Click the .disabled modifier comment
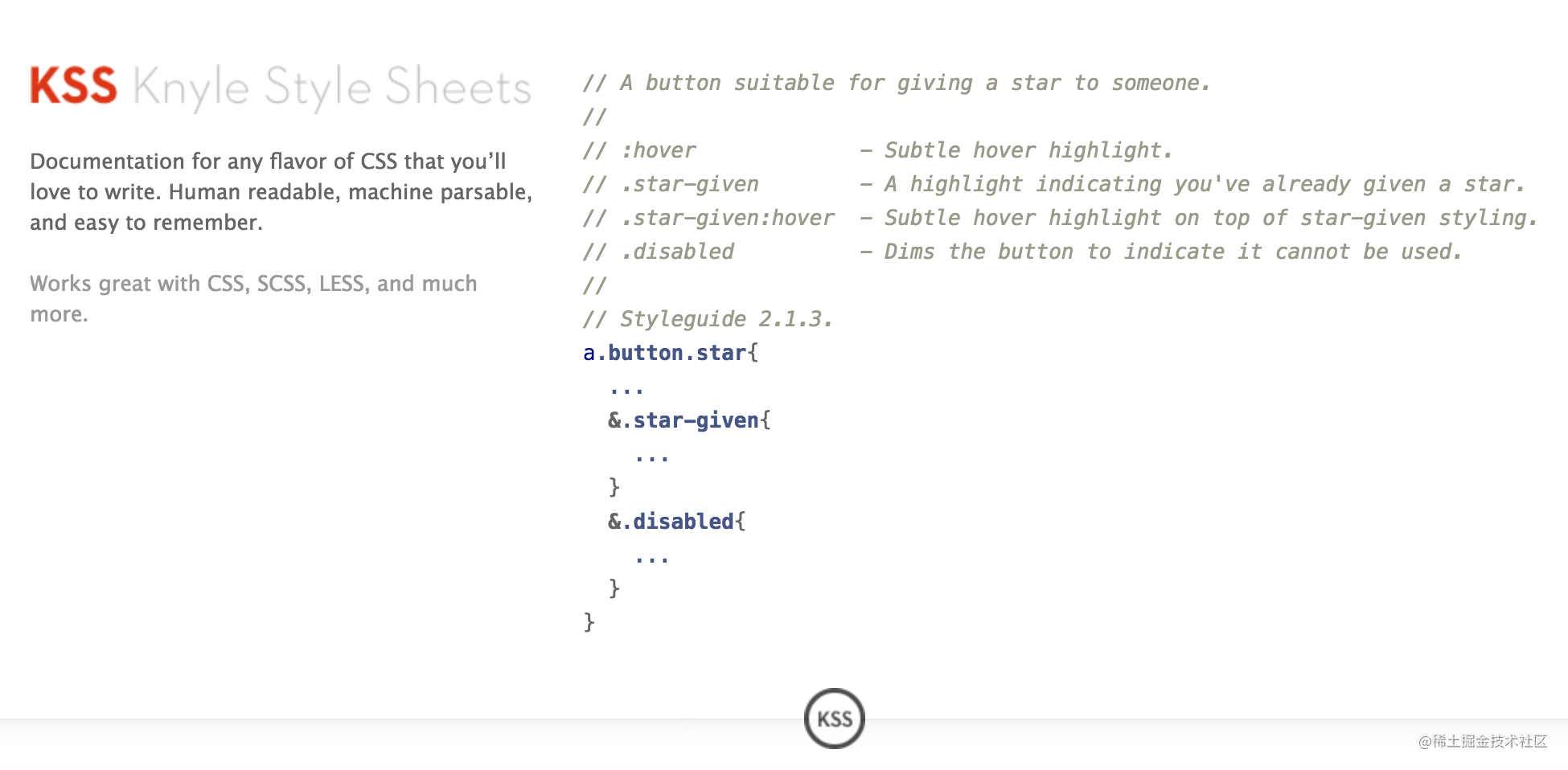 (x=677, y=252)
